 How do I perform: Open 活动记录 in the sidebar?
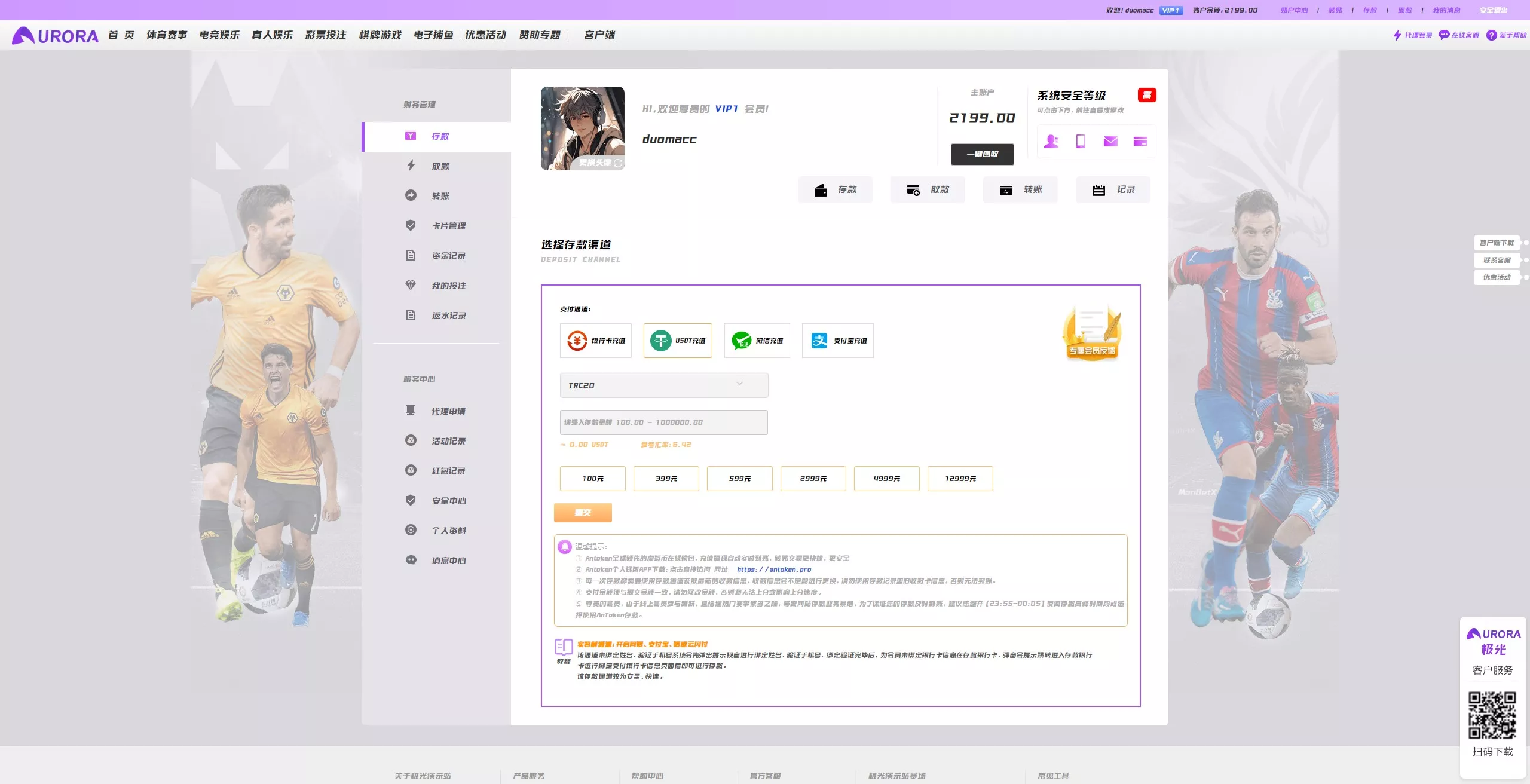pyautogui.click(x=436, y=441)
